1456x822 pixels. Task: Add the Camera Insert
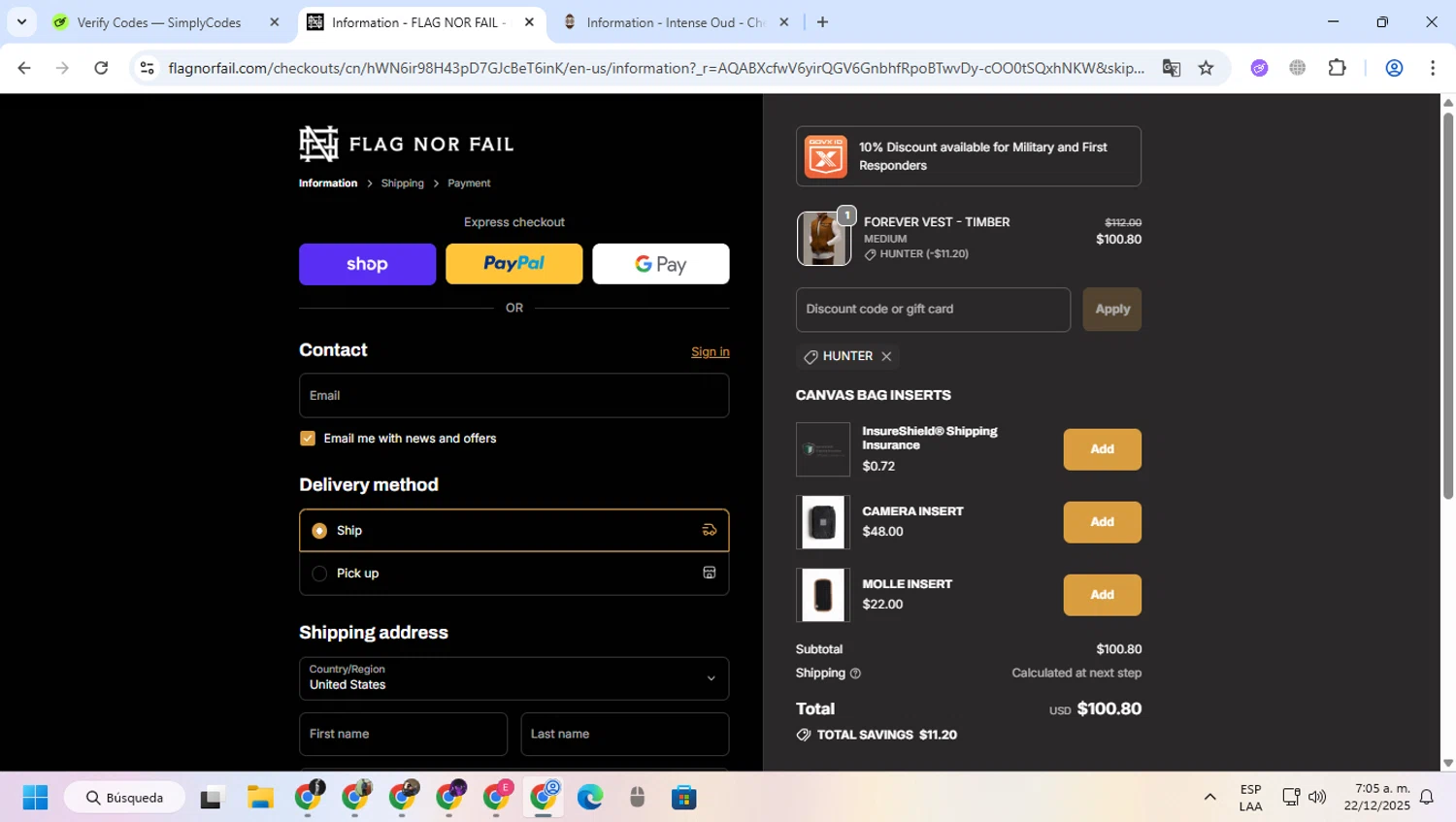[1102, 522]
